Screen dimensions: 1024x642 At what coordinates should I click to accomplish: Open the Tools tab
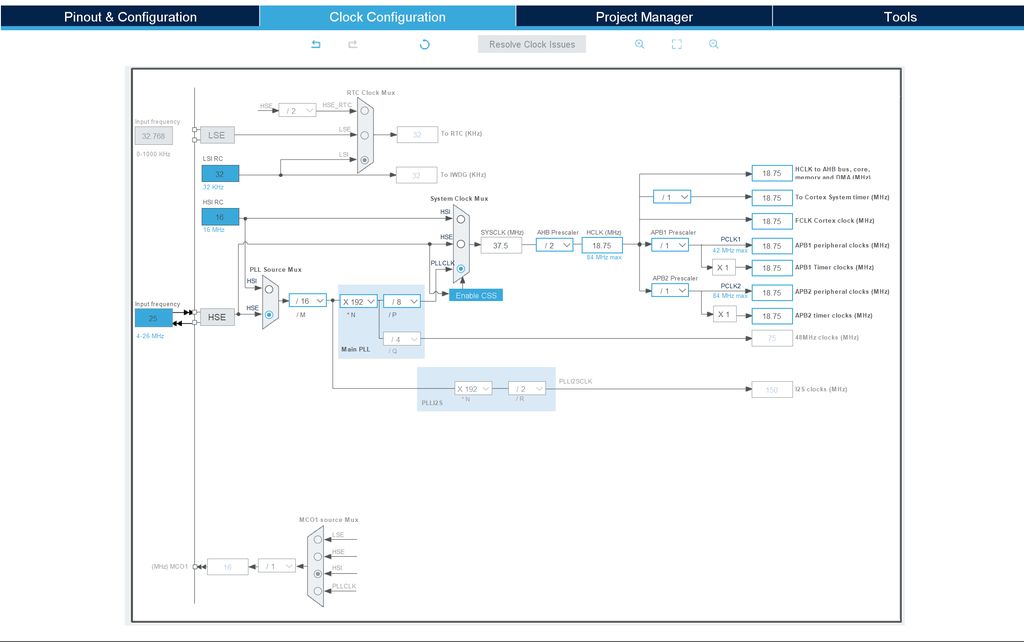click(x=900, y=17)
